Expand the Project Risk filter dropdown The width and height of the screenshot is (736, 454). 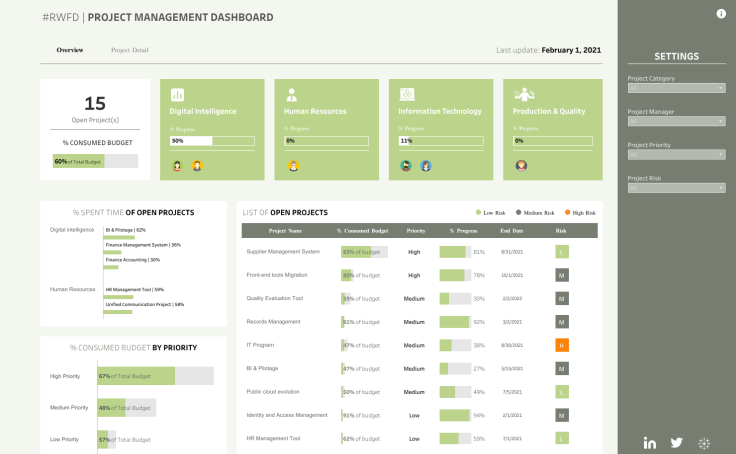point(676,187)
